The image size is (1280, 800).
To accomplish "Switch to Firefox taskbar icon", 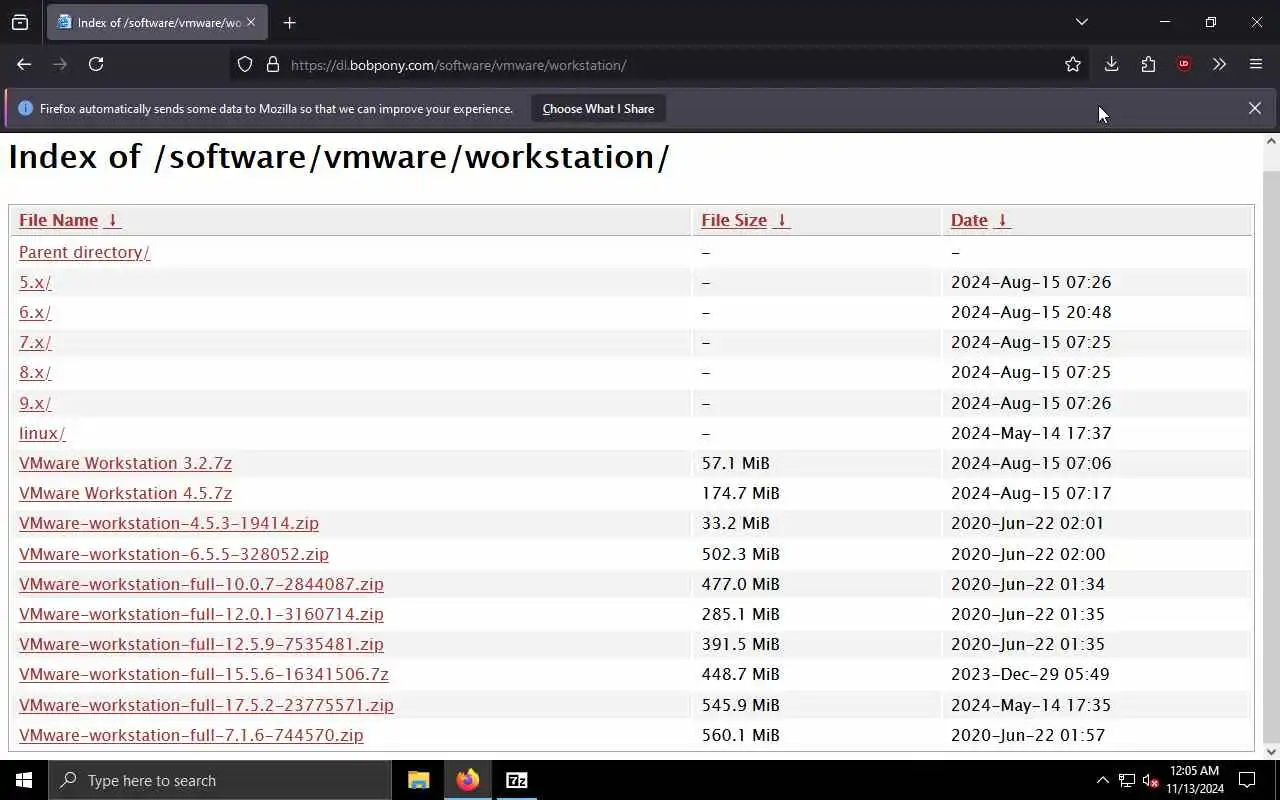I will pyautogui.click(x=468, y=780).
